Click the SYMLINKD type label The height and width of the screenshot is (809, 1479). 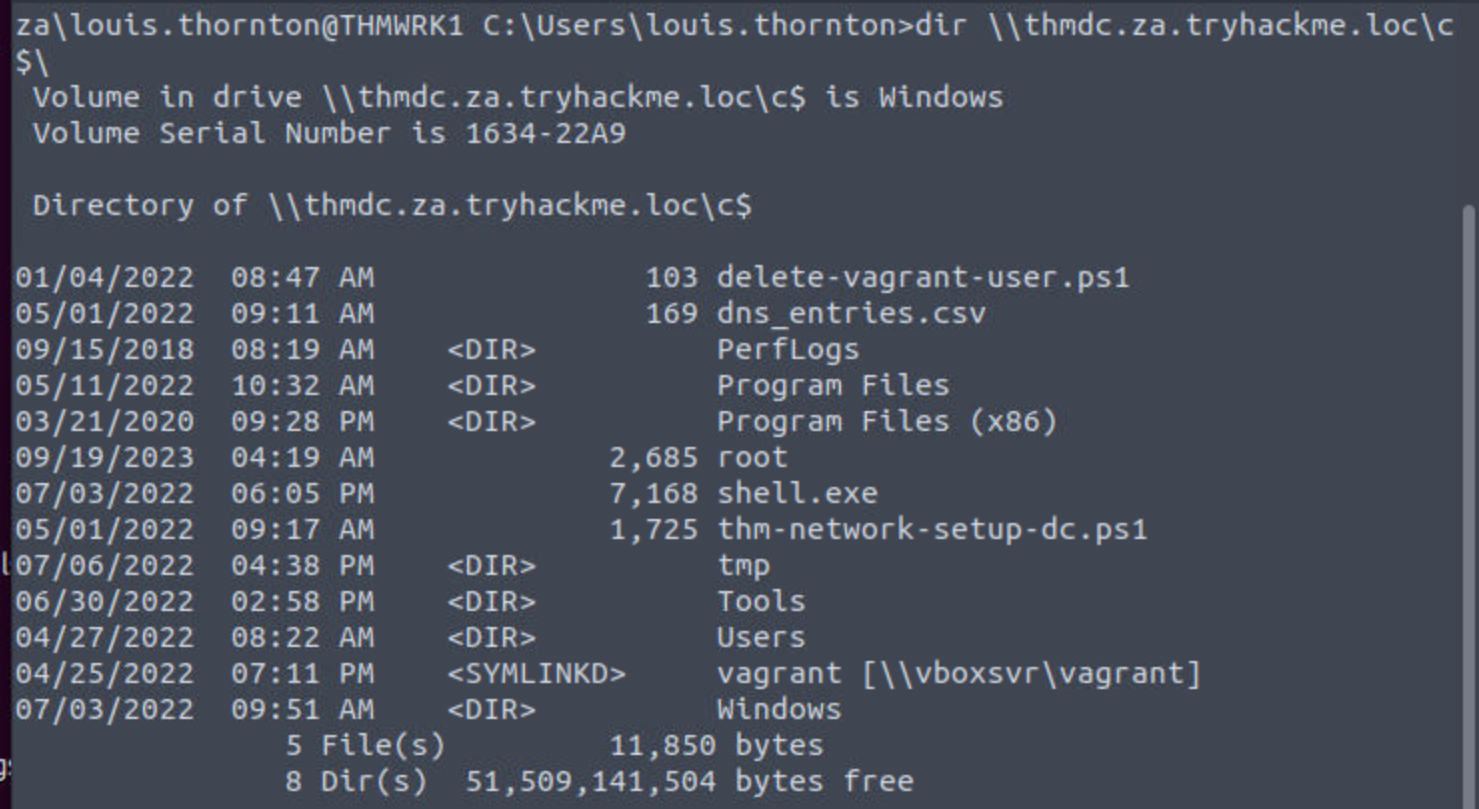pyautogui.click(x=536, y=673)
